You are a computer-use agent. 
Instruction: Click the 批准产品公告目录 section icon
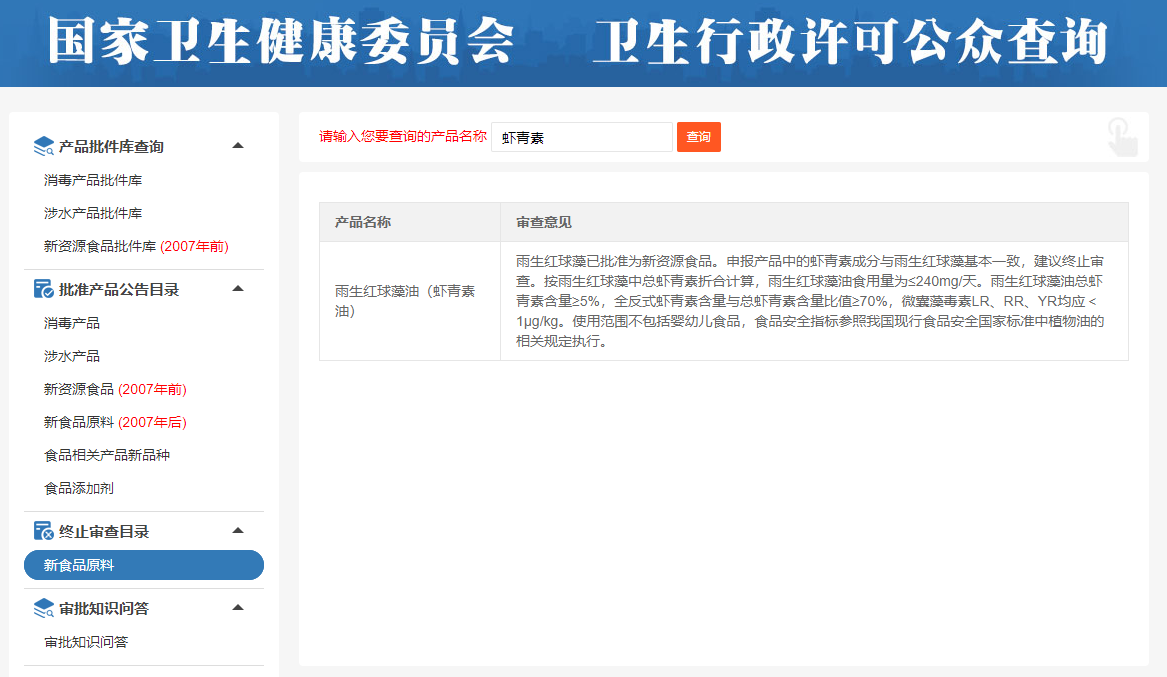[x=44, y=289]
